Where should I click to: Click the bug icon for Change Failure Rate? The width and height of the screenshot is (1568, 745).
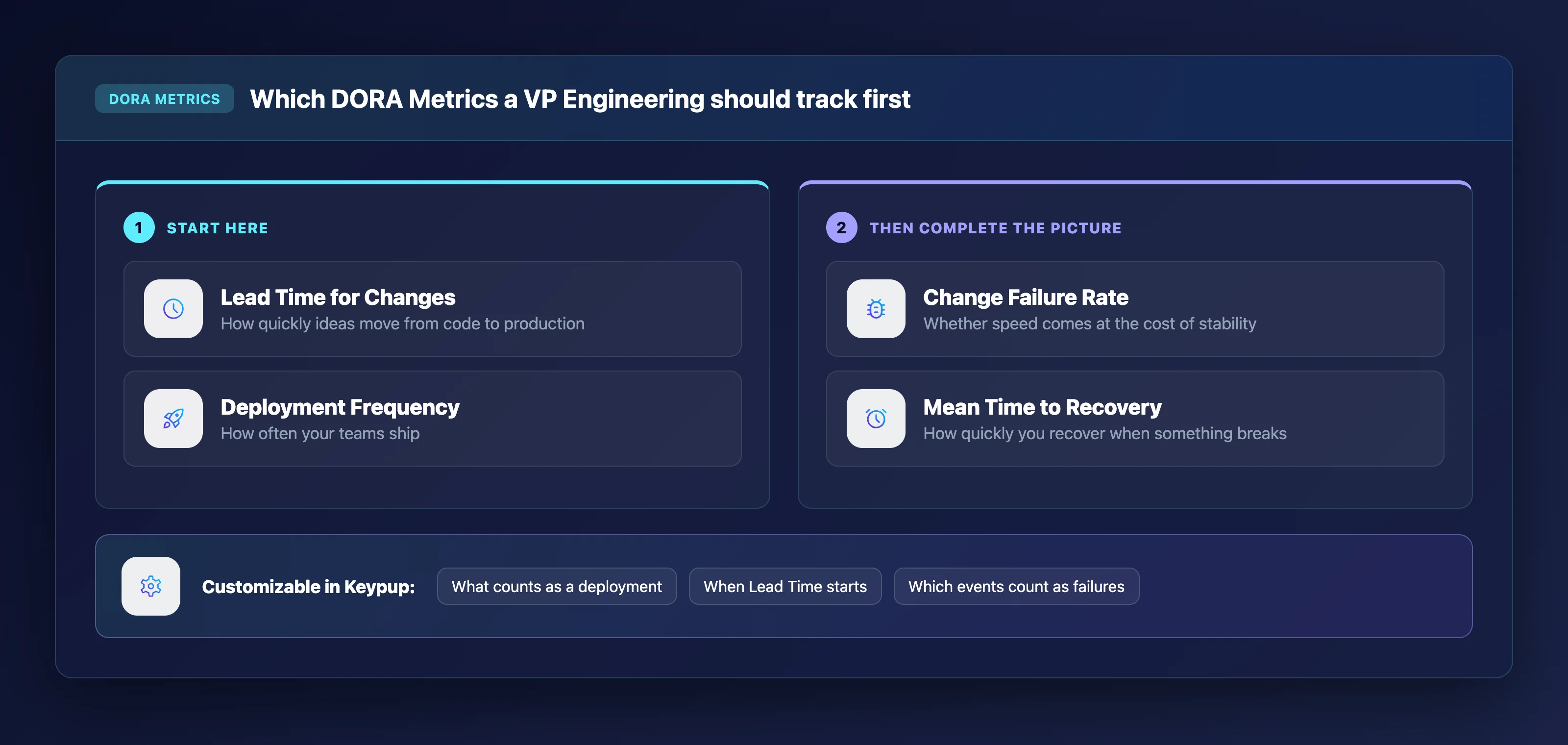pyautogui.click(x=876, y=309)
